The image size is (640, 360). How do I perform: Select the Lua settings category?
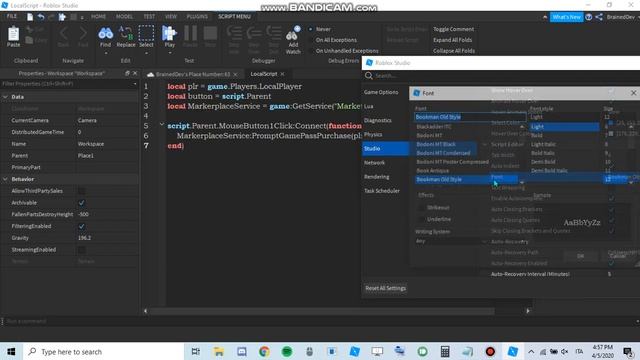tap(369, 106)
